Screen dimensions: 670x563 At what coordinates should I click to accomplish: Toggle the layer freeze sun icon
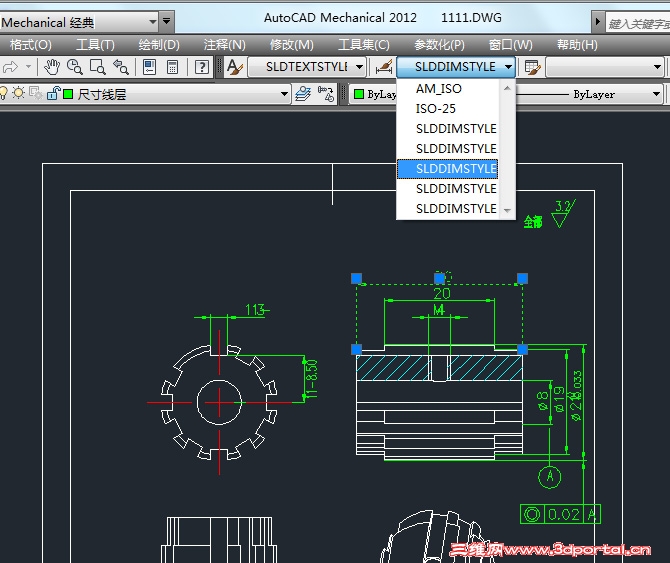pyautogui.click(x=18, y=93)
